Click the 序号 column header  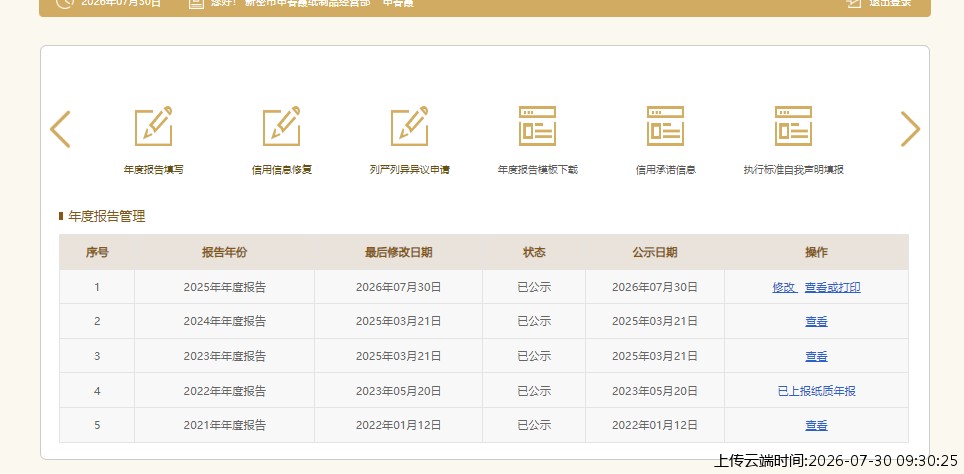[97, 252]
